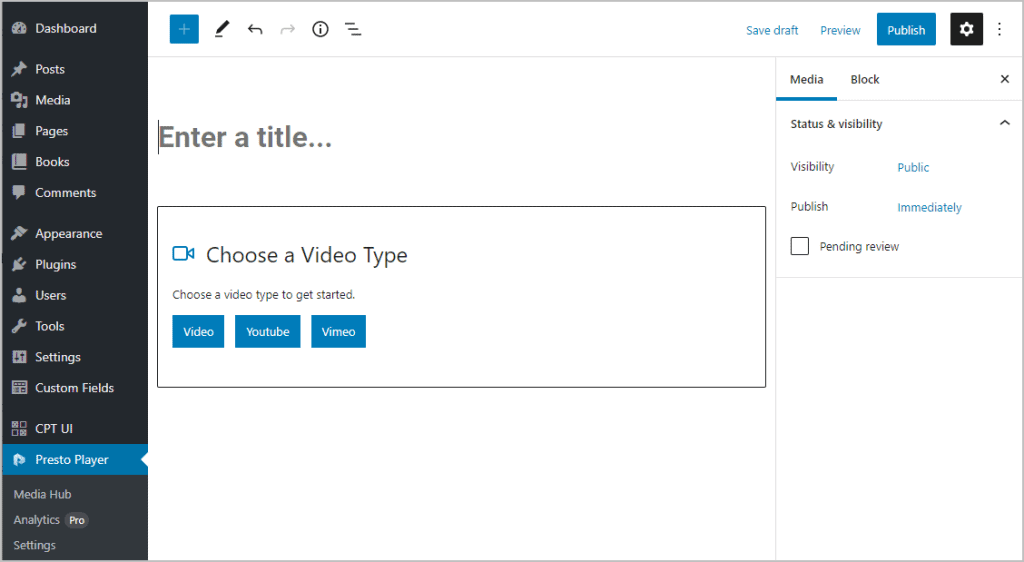1024x562 pixels.
Task: Open Analytics Pro submenu item
Action: coord(50,520)
